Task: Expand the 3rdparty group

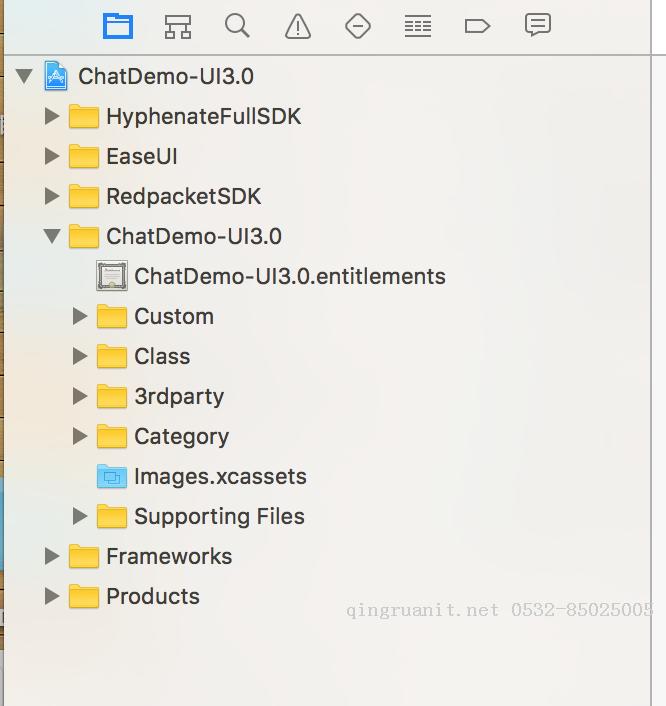Action: coord(80,396)
